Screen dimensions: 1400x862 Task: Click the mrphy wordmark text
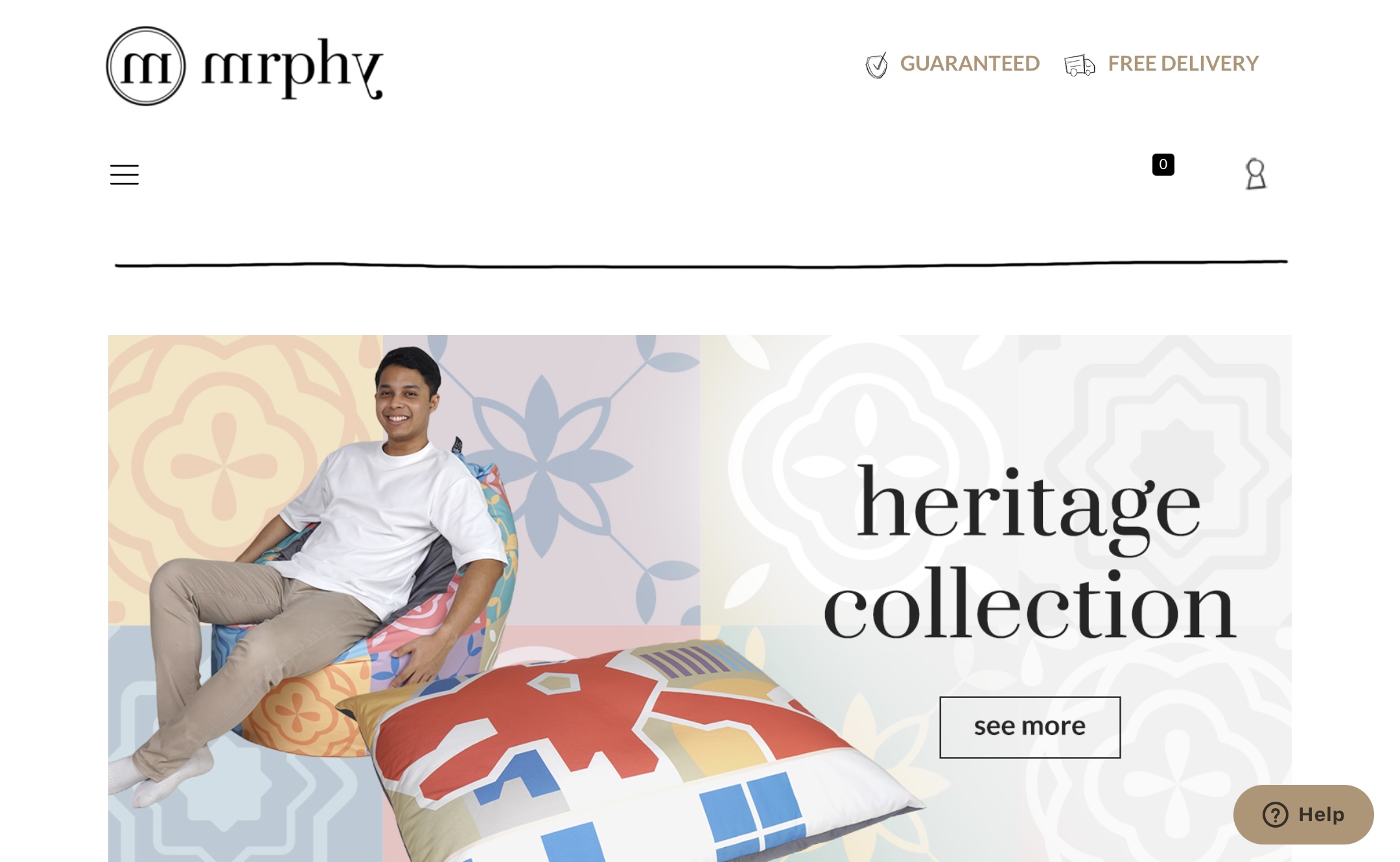click(x=293, y=68)
